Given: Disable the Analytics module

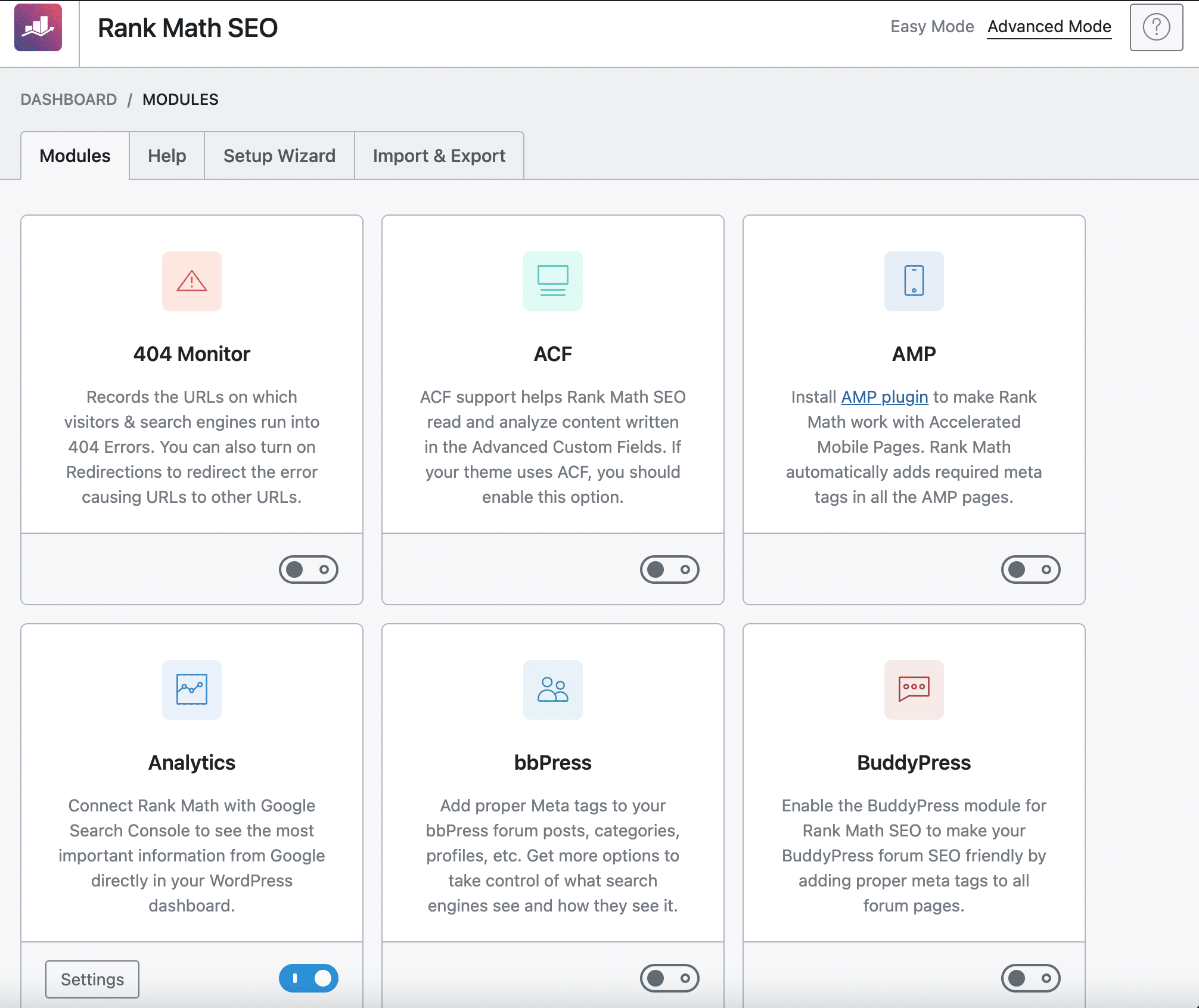Looking at the screenshot, I should click(309, 978).
